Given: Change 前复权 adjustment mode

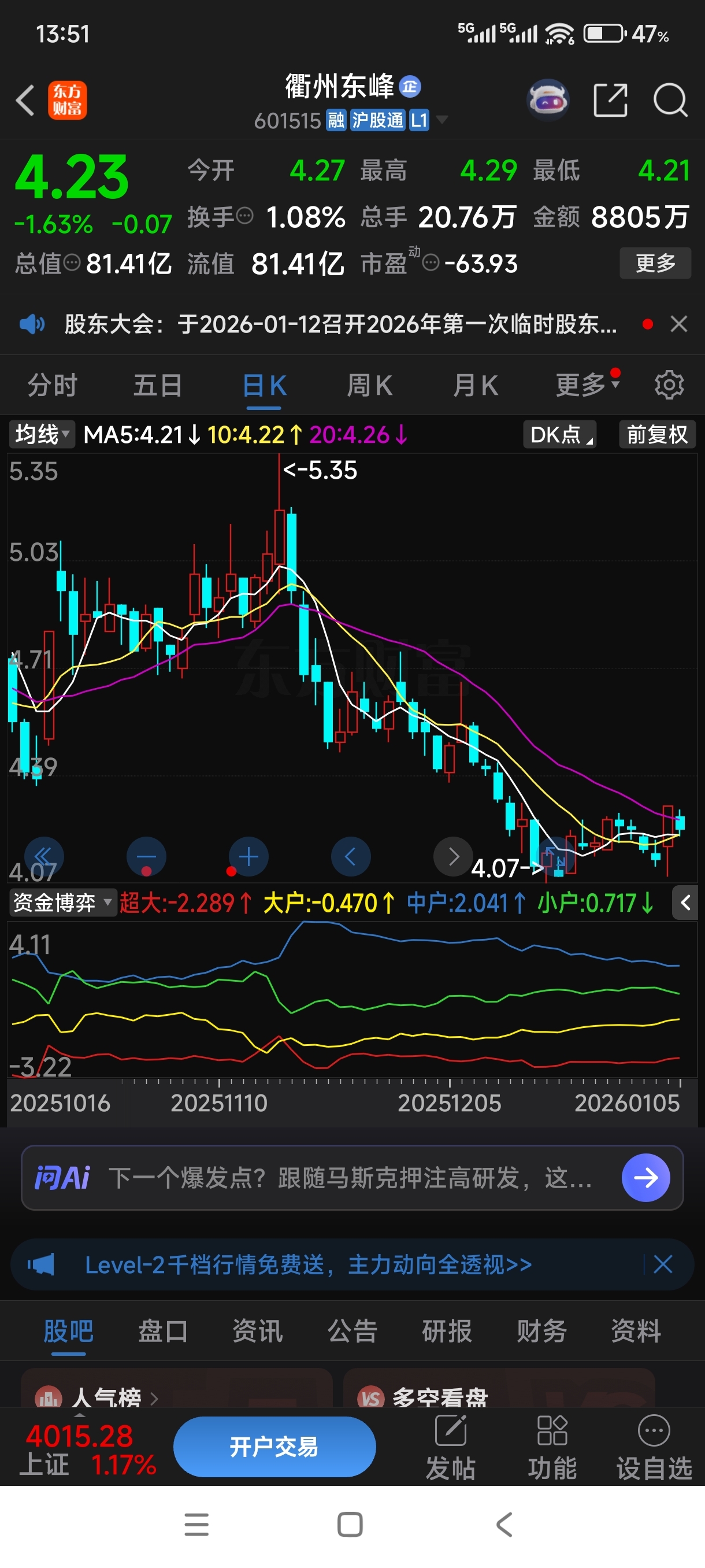Looking at the screenshot, I should (658, 435).
